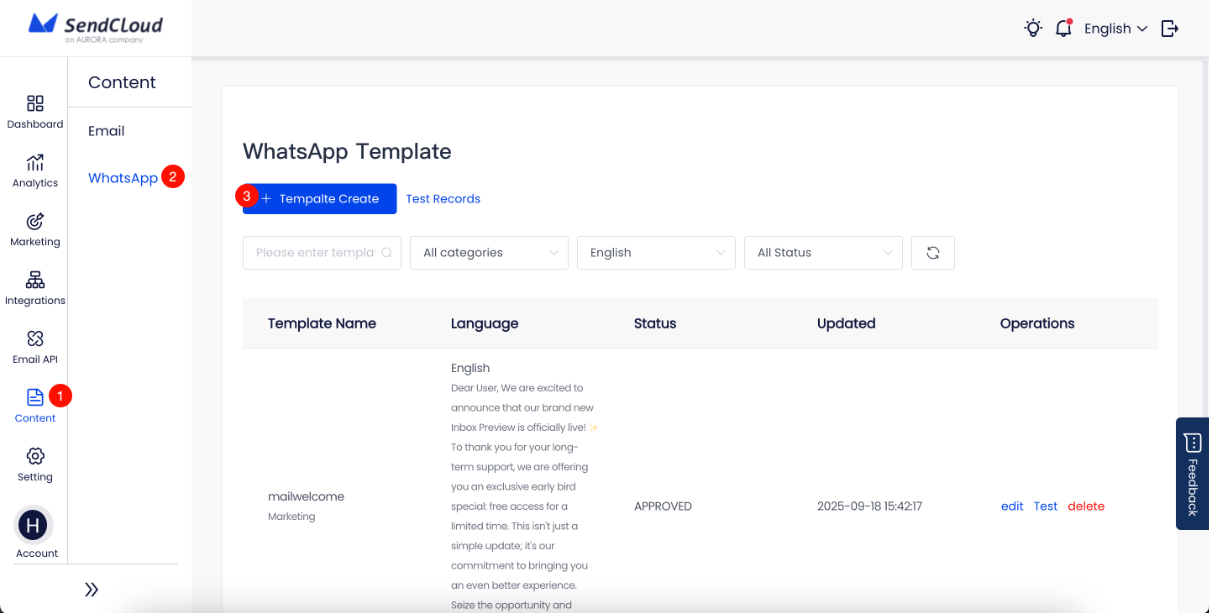Click the search magnifier icon

[387, 253]
